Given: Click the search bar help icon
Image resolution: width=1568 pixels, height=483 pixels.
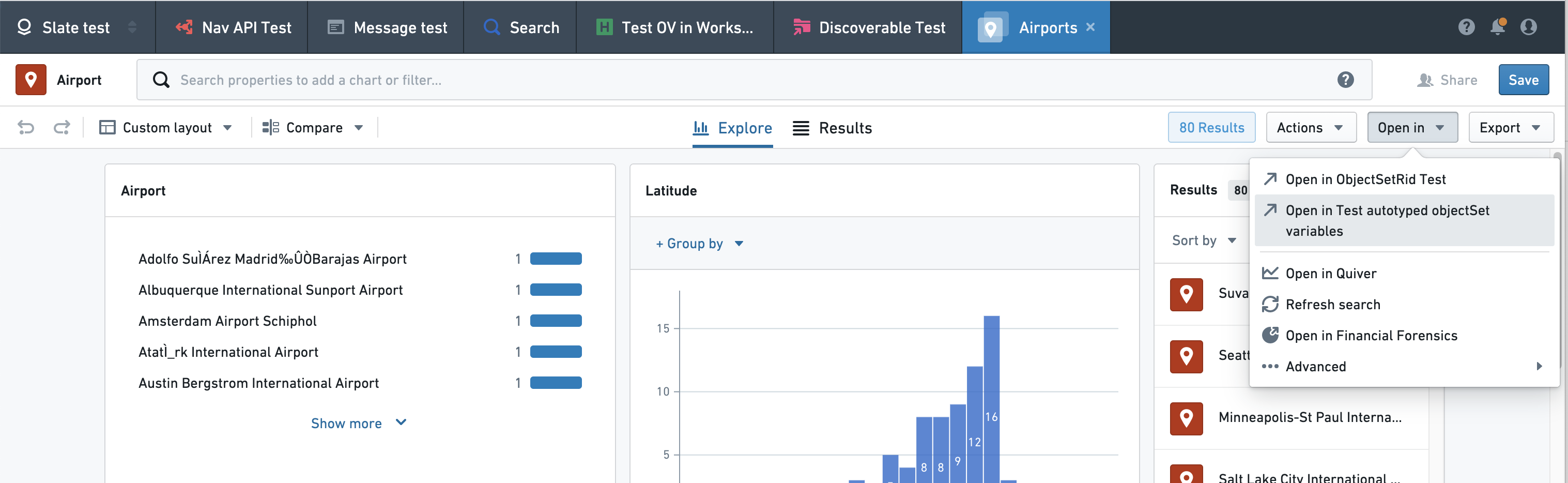Looking at the screenshot, I should coord(1345,80).
